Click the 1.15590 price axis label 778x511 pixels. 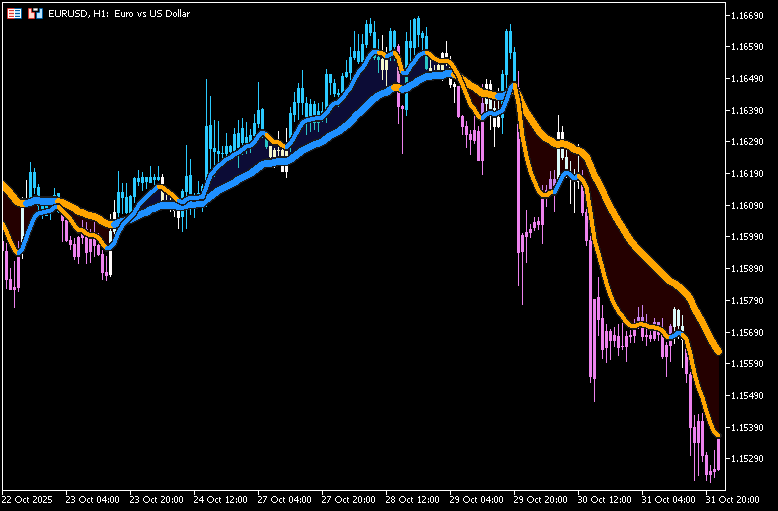pos(749,364)
